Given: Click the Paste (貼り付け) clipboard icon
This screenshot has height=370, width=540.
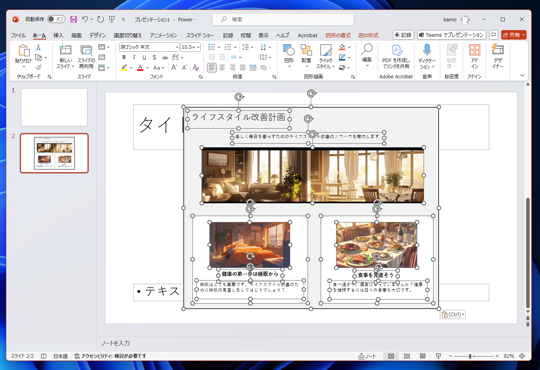Looking at the screenshot, I should point(23,51).
